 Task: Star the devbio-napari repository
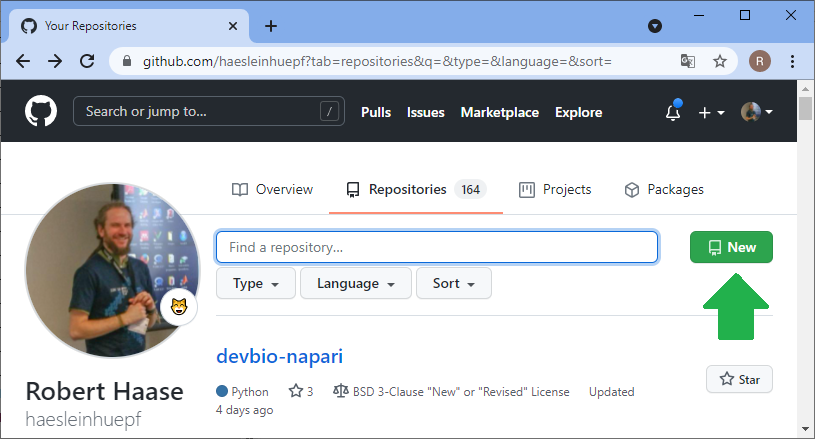[739, 380]
